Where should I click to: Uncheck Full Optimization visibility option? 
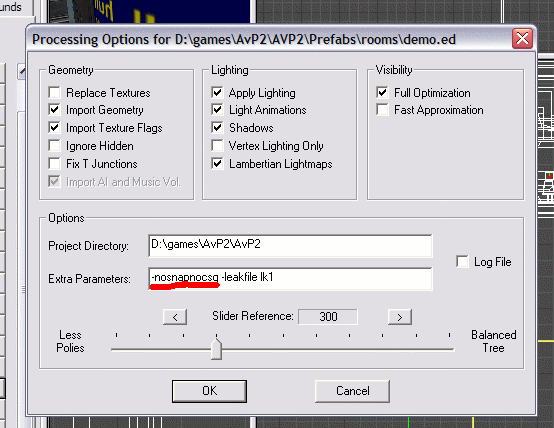[x=382, y=93]
